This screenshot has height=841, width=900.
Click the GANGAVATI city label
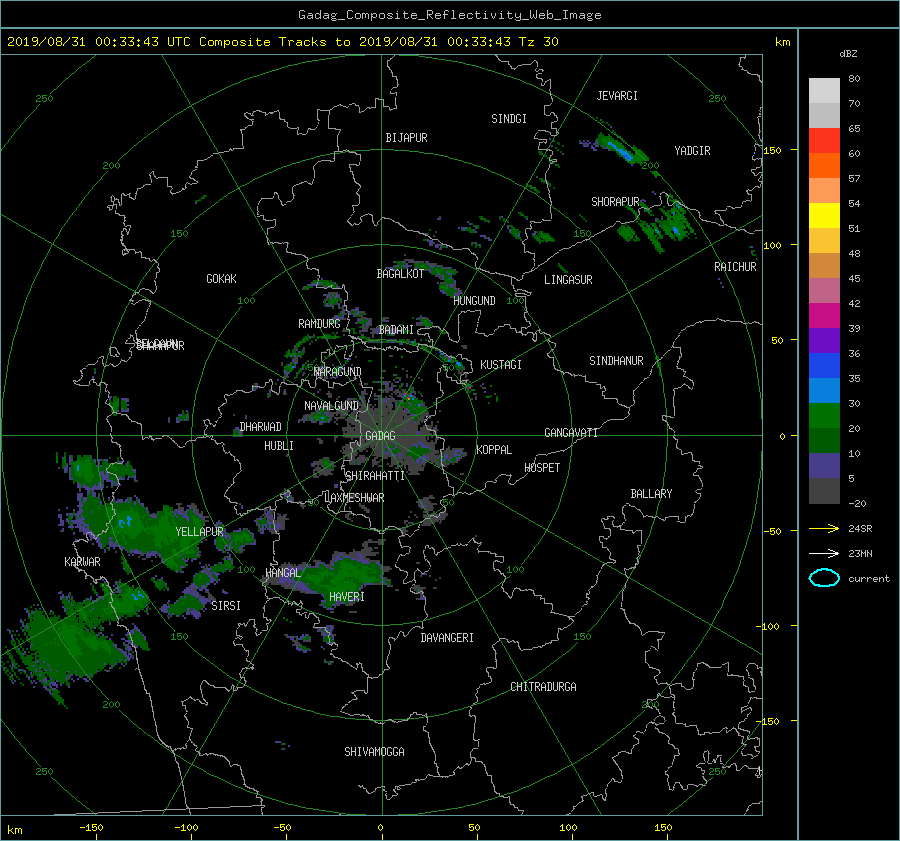coord(571,433)
